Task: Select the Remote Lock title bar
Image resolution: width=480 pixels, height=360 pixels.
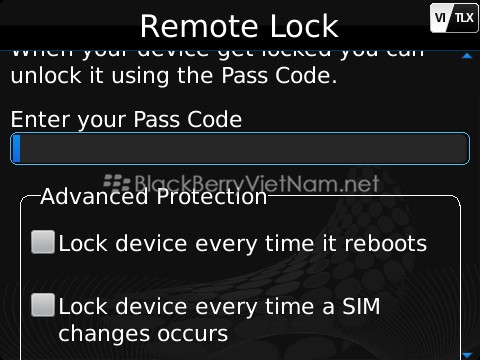Action: (239, 26)
